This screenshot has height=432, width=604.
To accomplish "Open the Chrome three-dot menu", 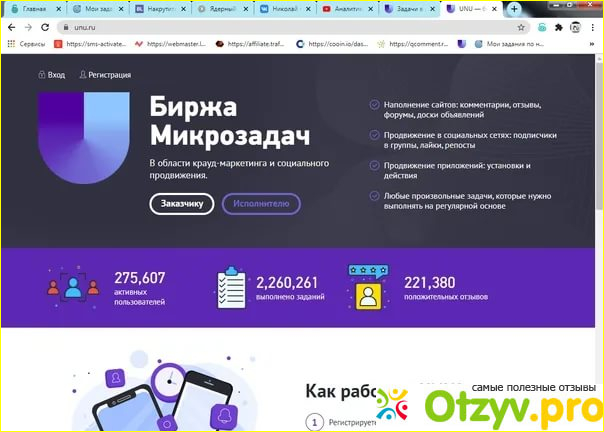I will [x=592, y=27].
